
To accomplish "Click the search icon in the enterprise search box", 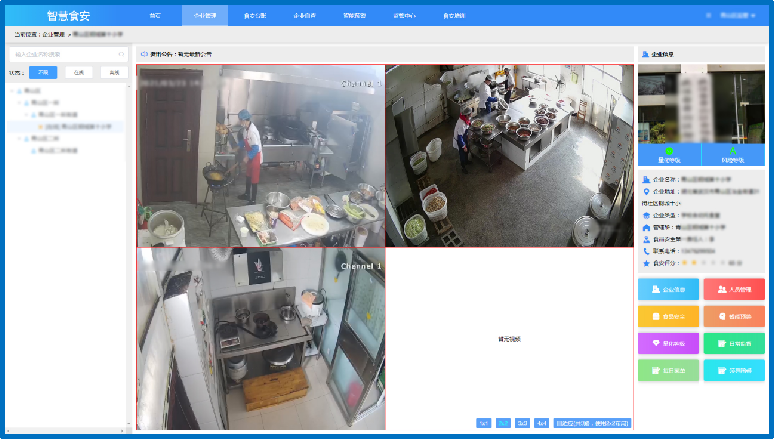I will click(121, 54).
